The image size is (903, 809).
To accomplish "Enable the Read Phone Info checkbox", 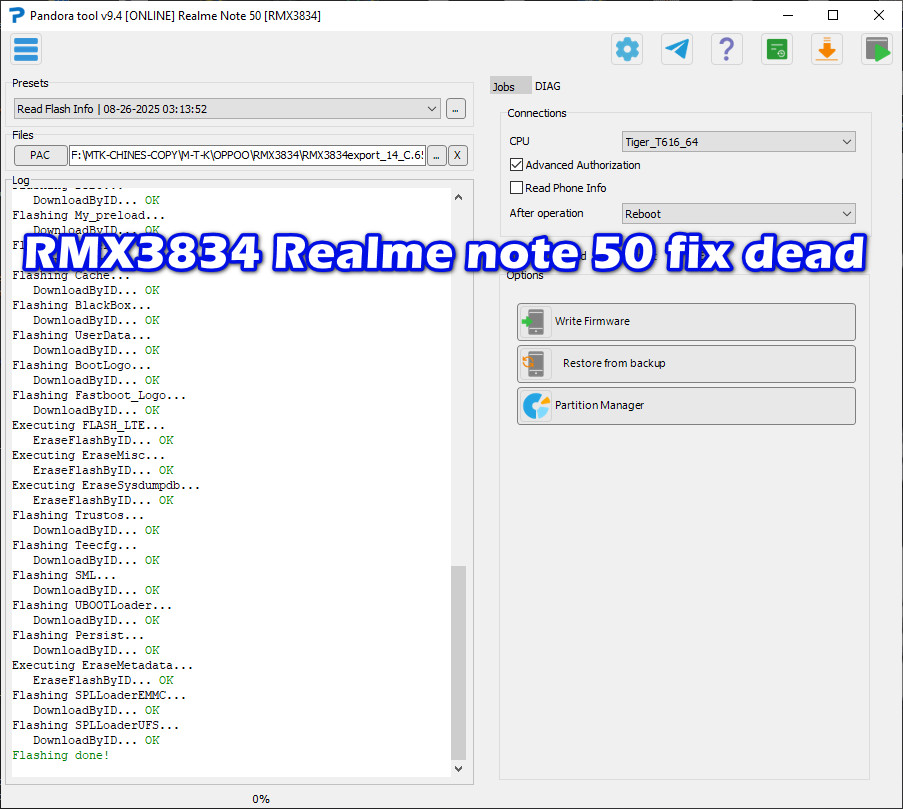I will tap(517, 188).
